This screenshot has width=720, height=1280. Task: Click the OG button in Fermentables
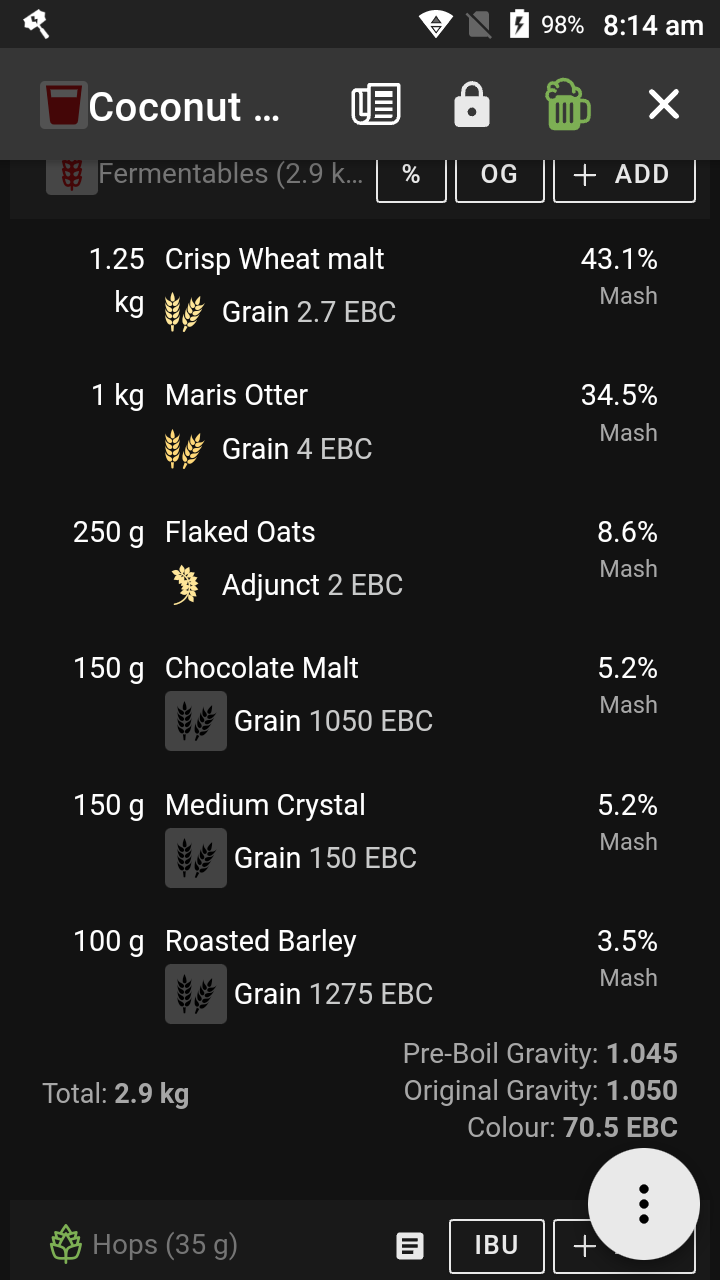[x=499, y=174]
